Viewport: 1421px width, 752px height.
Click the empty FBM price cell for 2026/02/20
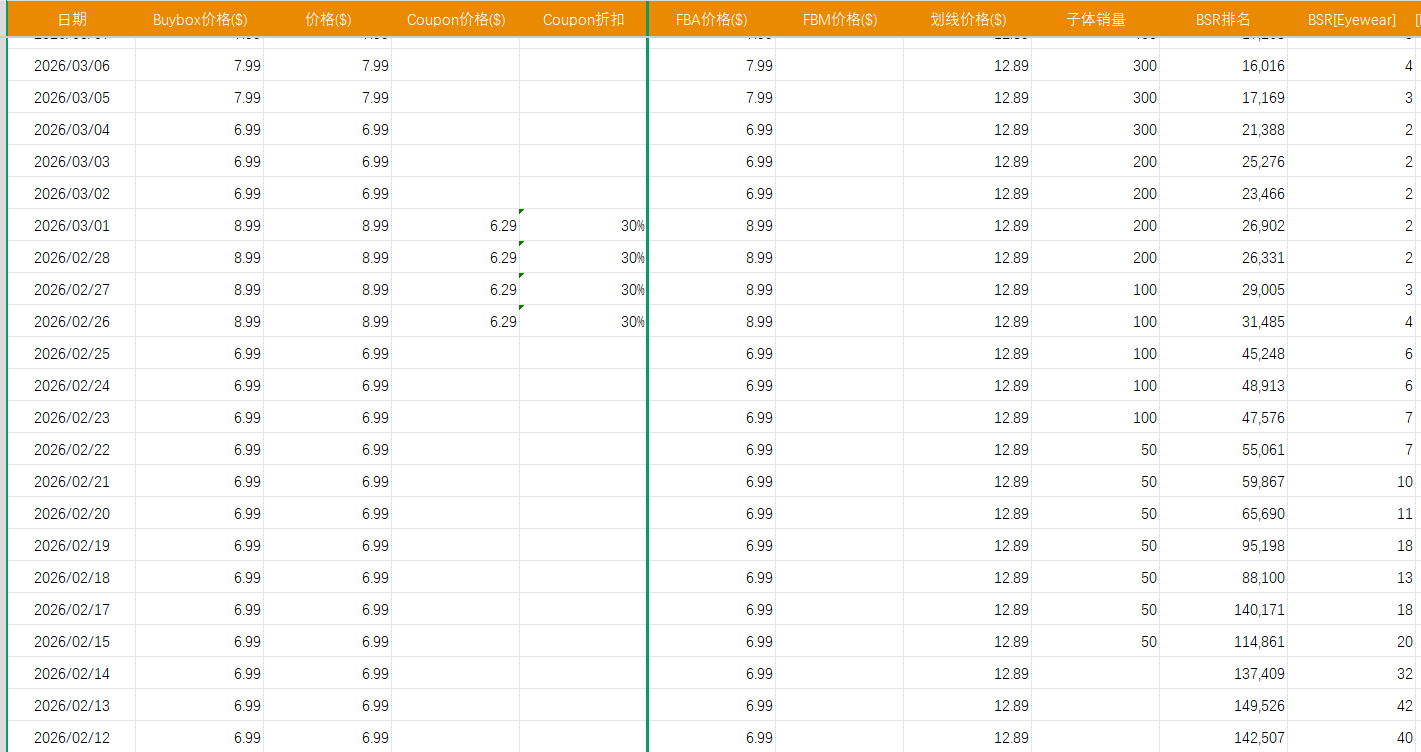[x=840, y=514]
